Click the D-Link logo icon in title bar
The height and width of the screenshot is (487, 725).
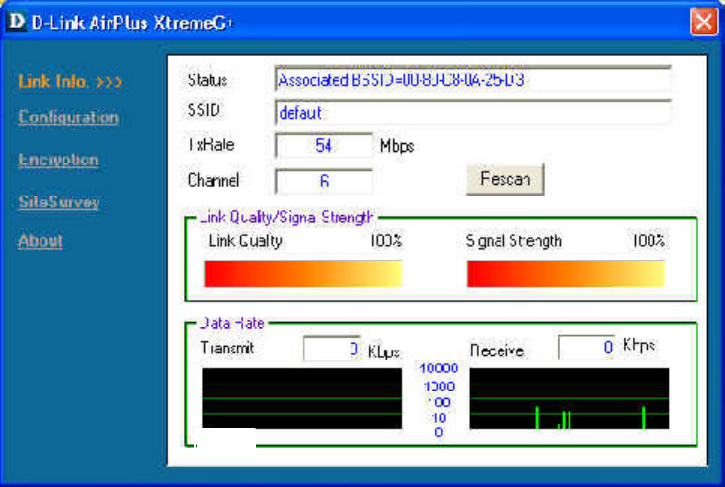(17, 21)
